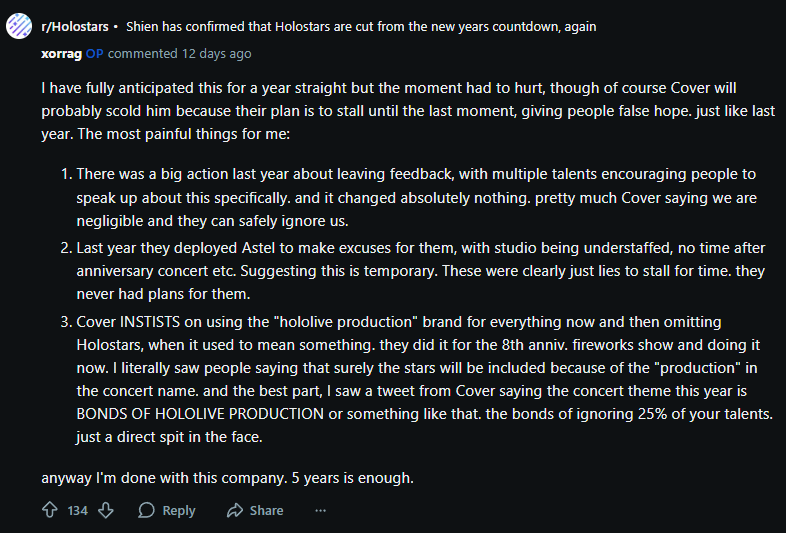Click the 134 vote count
Image resolution: width=786 pixels, height=533 pixels.
click(78, 510)
